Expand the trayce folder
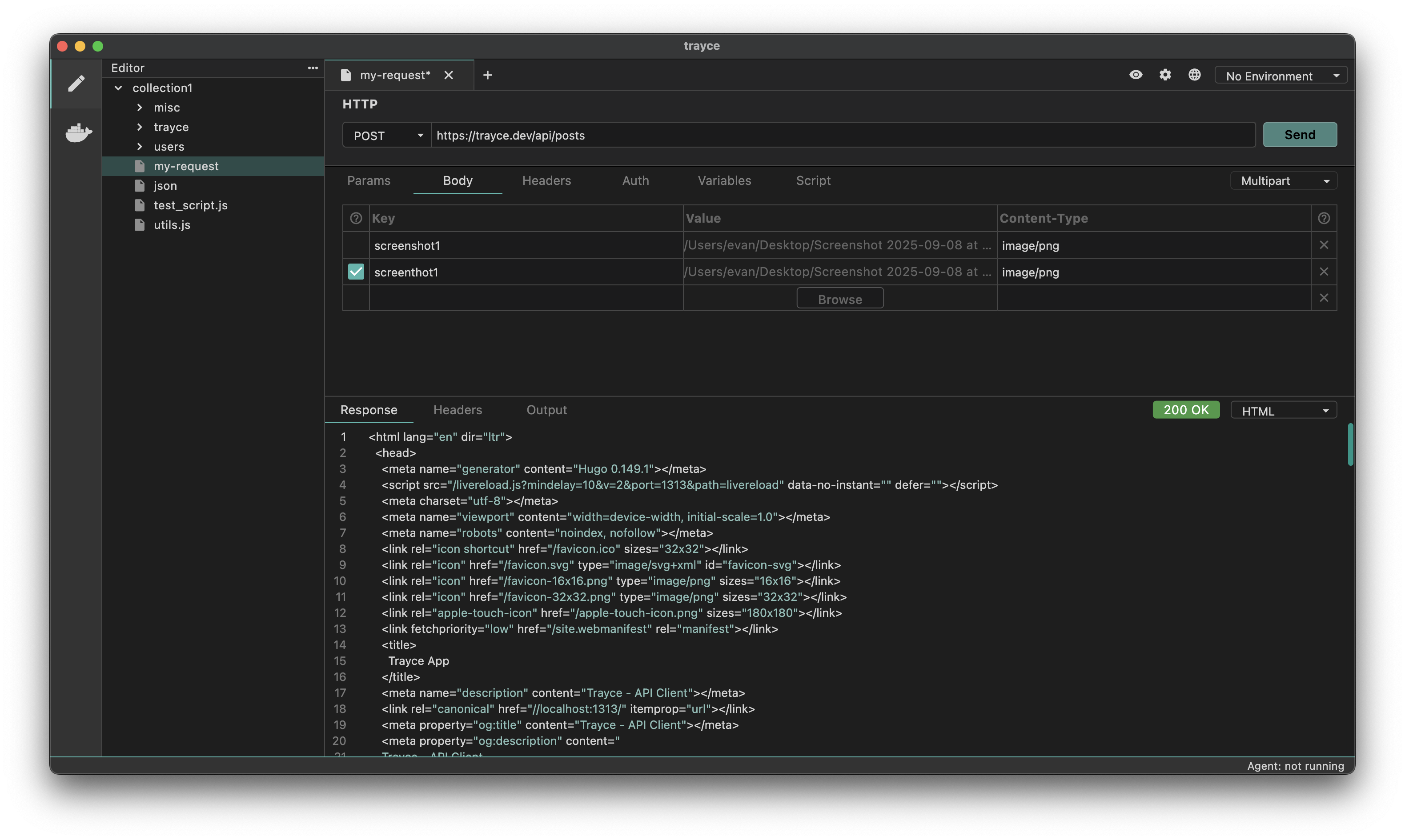The image size is (1405, 840). click(140, 127)
